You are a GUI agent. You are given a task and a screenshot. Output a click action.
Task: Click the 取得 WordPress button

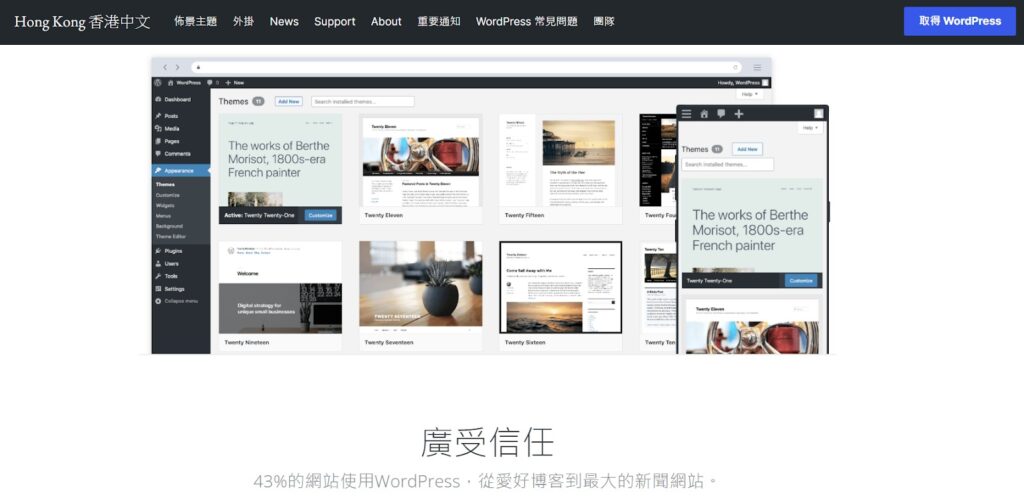[959, 21]
